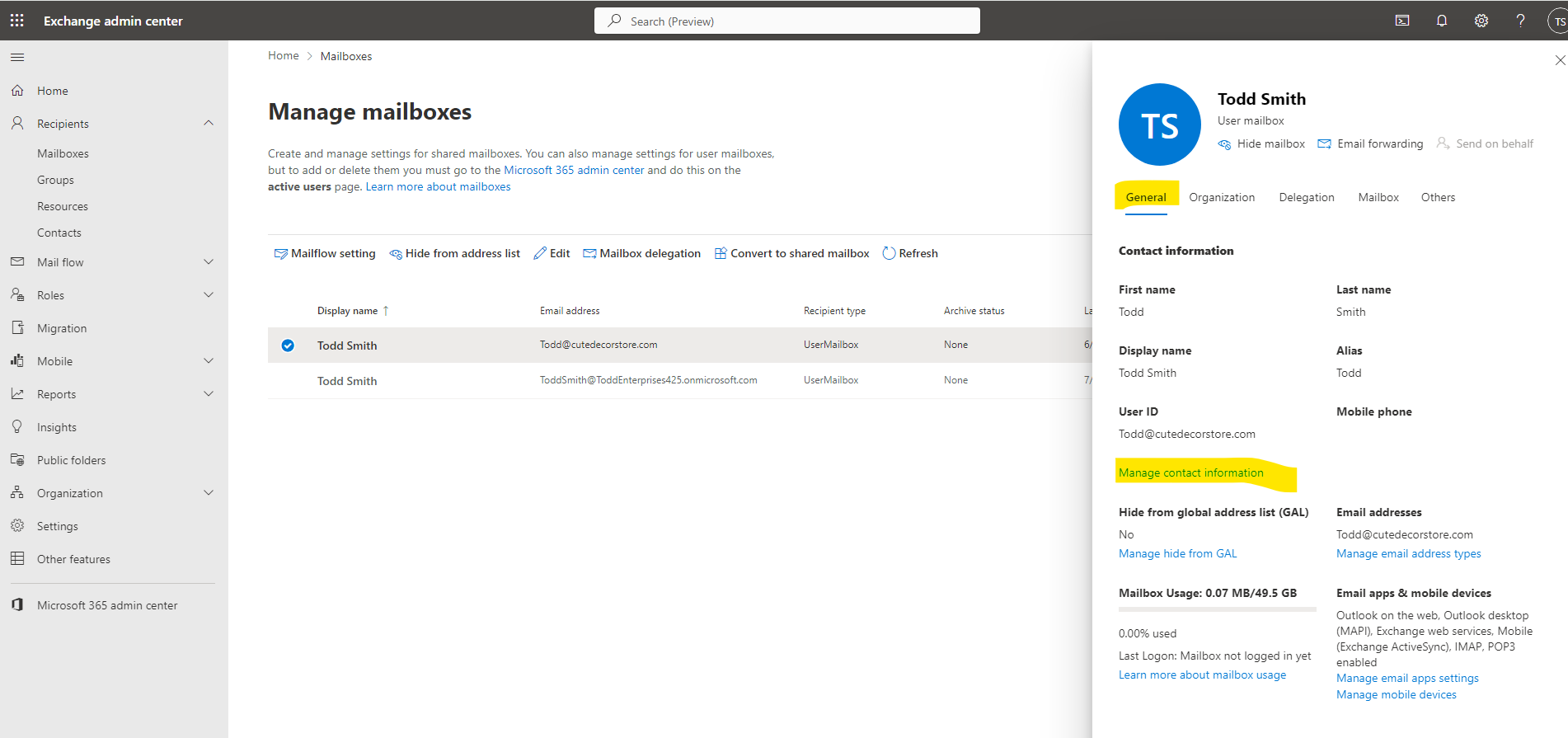This screenshot has height=738, width=1568.
Task: Click the Mailflow setting toolbar icon
Action: [280, 253]
